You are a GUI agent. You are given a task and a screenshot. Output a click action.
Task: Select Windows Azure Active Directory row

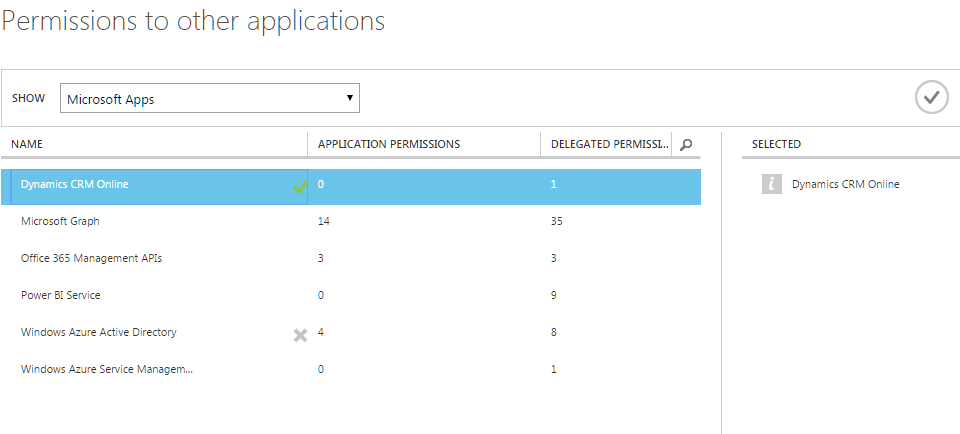pyautogui.click(x=351, y=332)
